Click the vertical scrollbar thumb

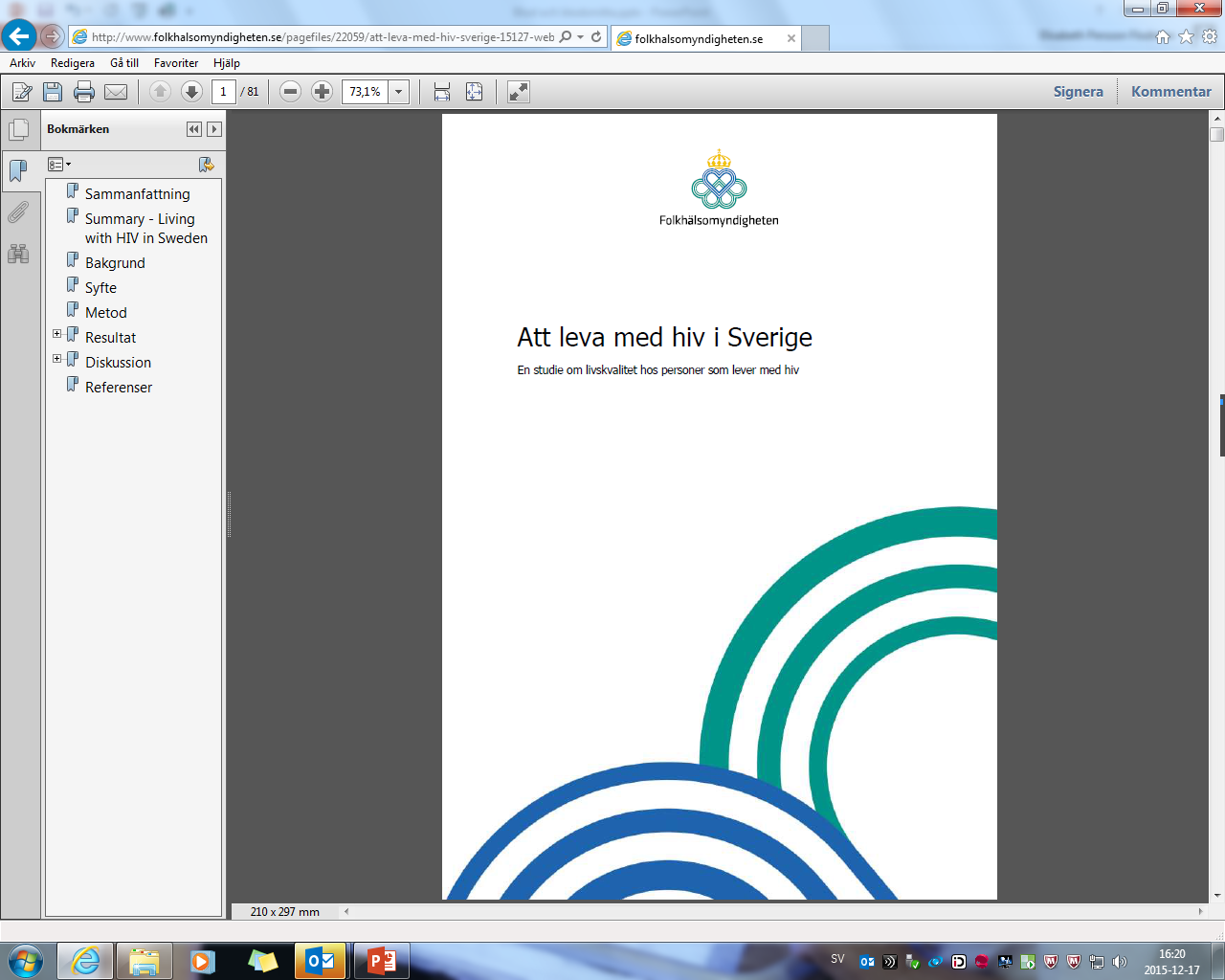[1217, 134]
